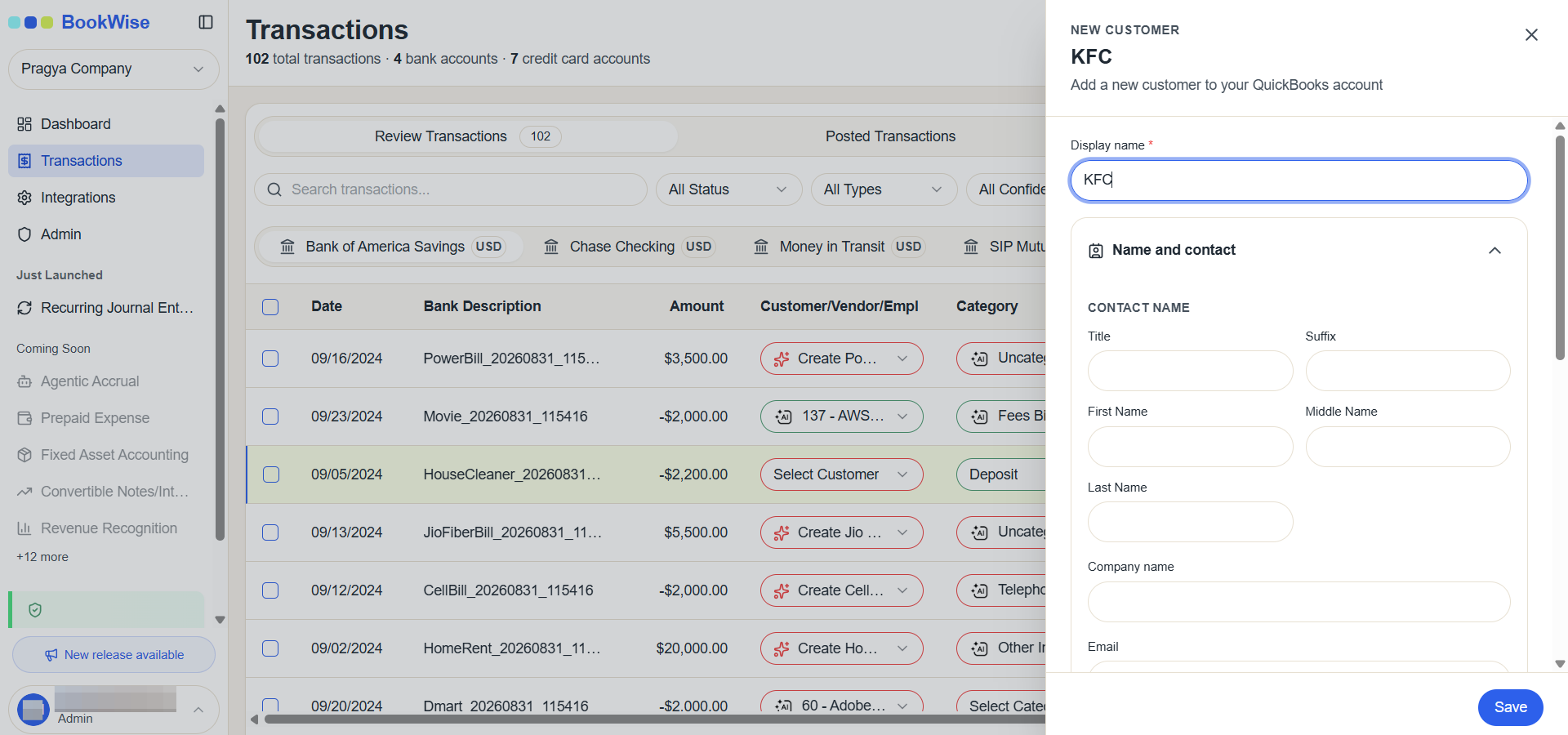Click the Company name input field
Image resolution: width=1568 pixels, height=735 pixels.
tap(1298, 602)
